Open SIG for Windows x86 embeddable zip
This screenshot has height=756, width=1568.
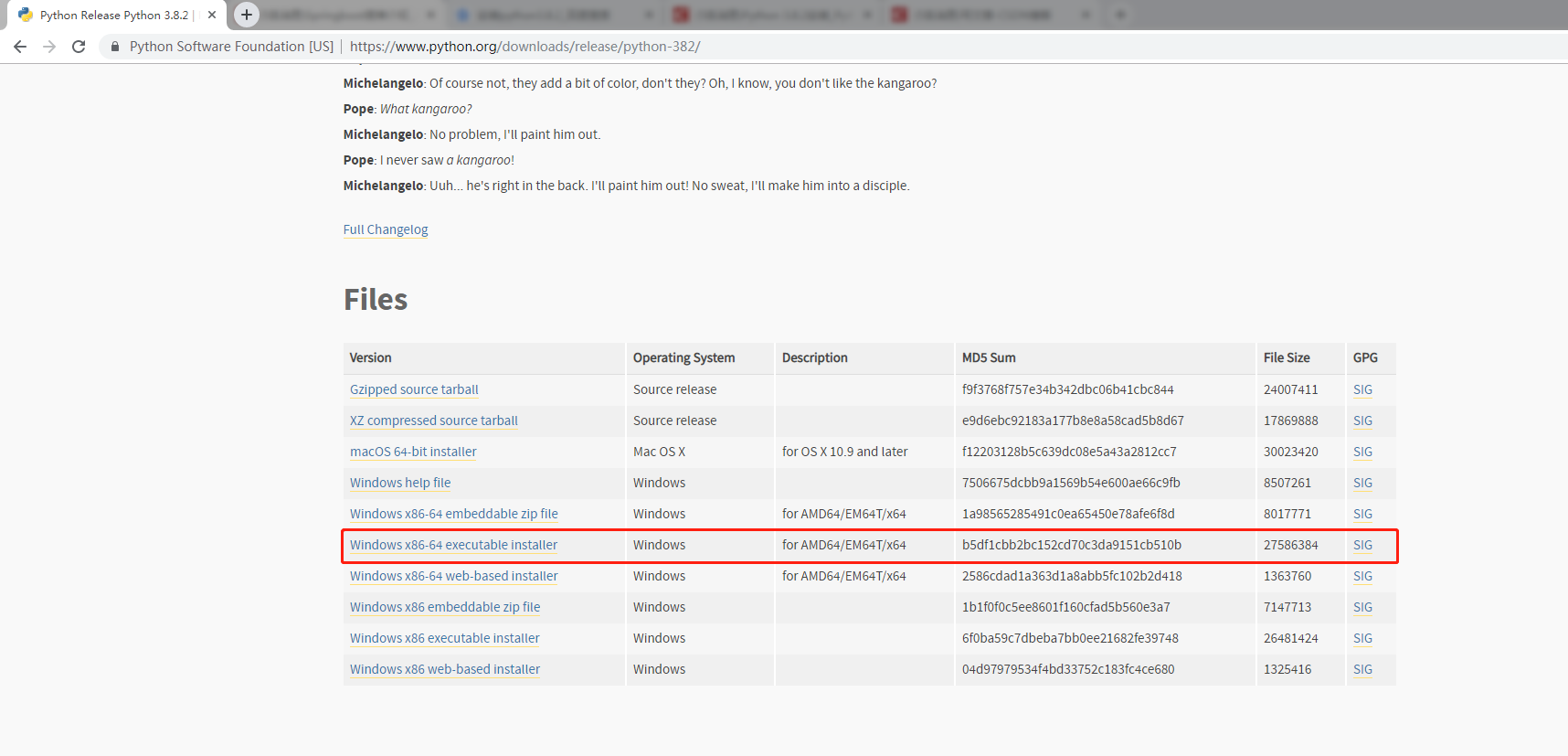tap(1362, 607)
